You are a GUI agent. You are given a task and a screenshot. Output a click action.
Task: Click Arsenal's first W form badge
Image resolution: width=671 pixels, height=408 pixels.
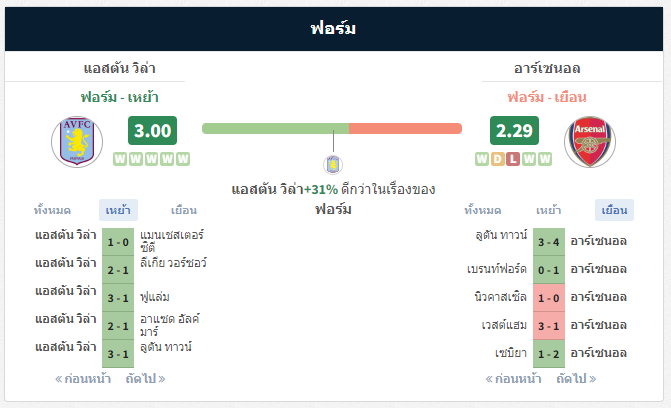point(482,159)
